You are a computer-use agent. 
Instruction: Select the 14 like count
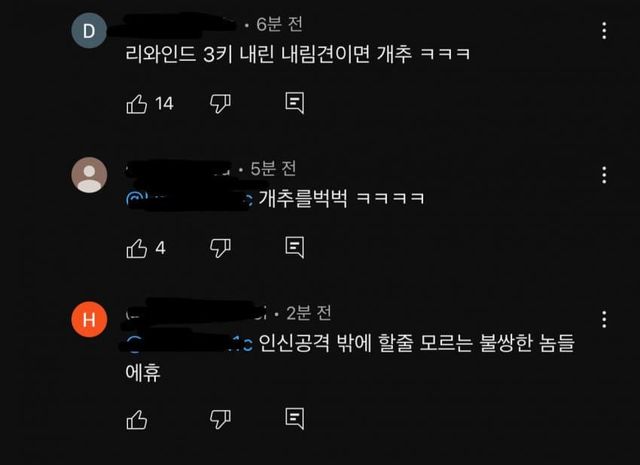(x=164, y=104)
